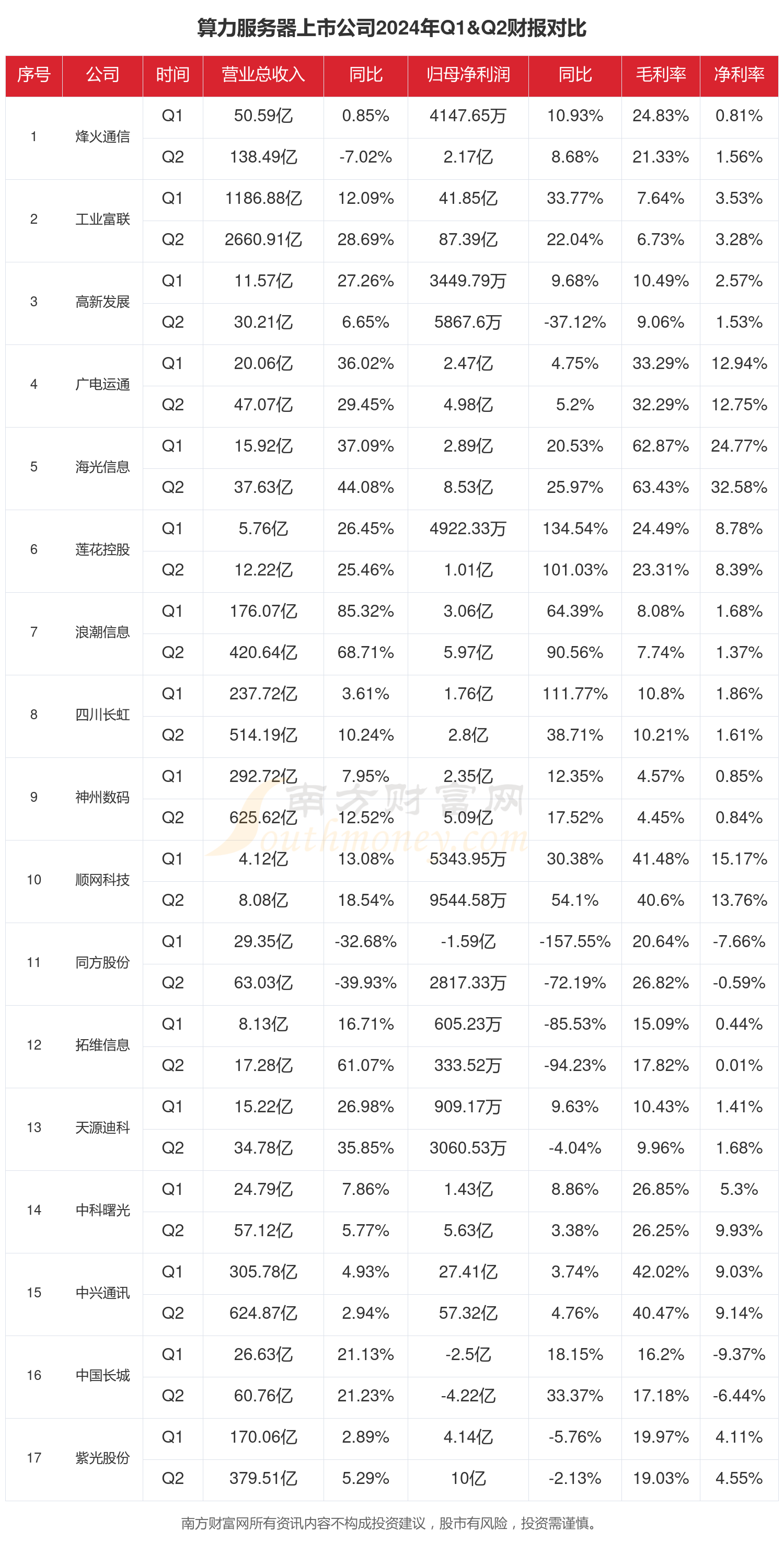Click the 归母净利润 column header
Screen dimensions: 784x1554
click(468, 75)
